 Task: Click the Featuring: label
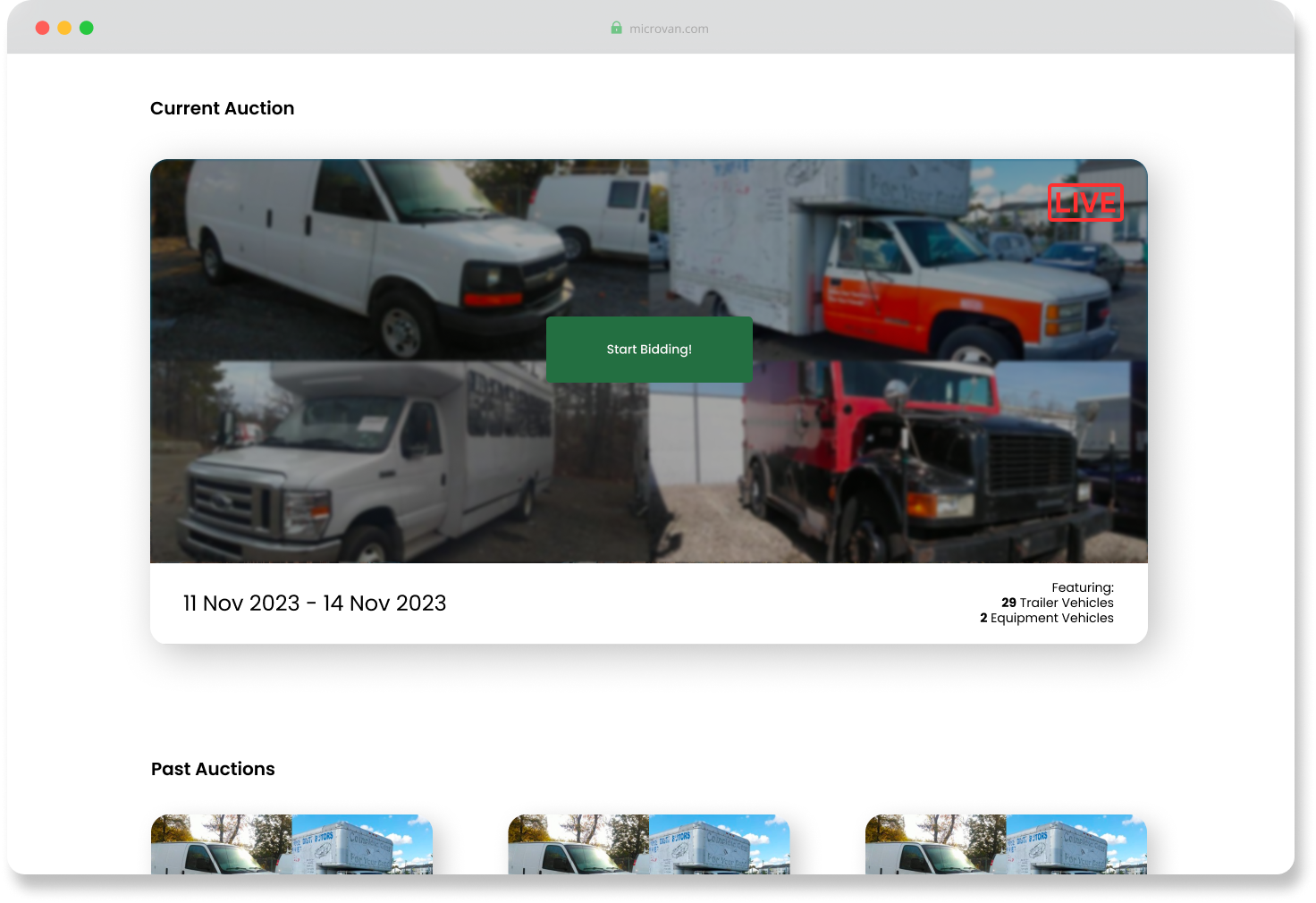1083,587
